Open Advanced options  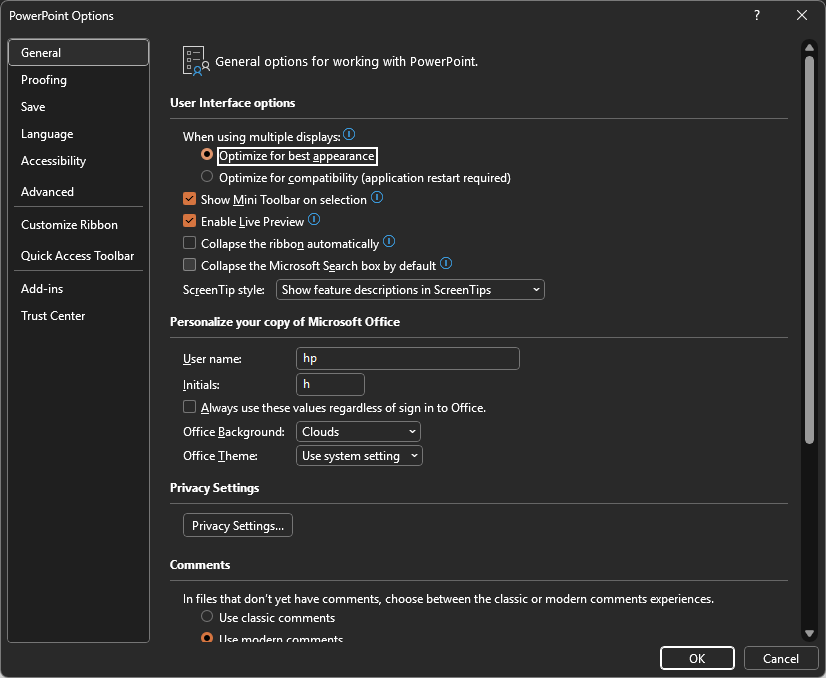coord(78,192)
